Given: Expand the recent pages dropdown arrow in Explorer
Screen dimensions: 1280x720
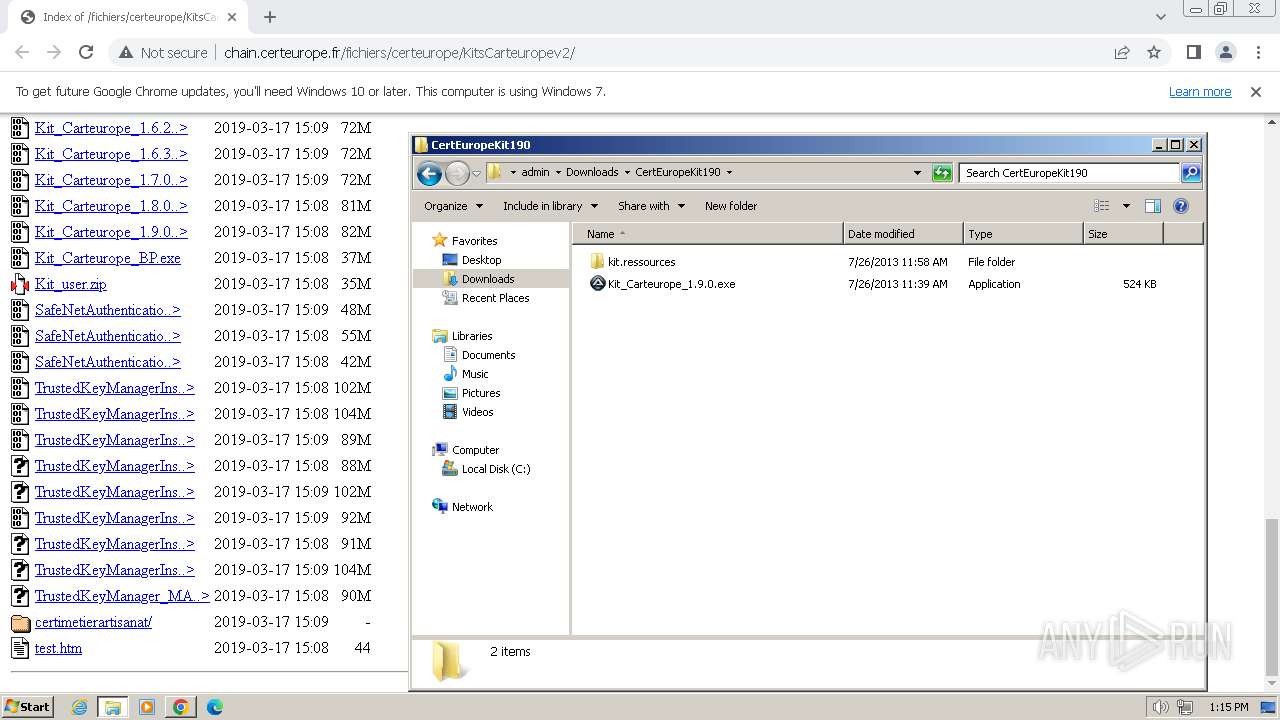Looking at the screenshot, I should coord(477,173).
